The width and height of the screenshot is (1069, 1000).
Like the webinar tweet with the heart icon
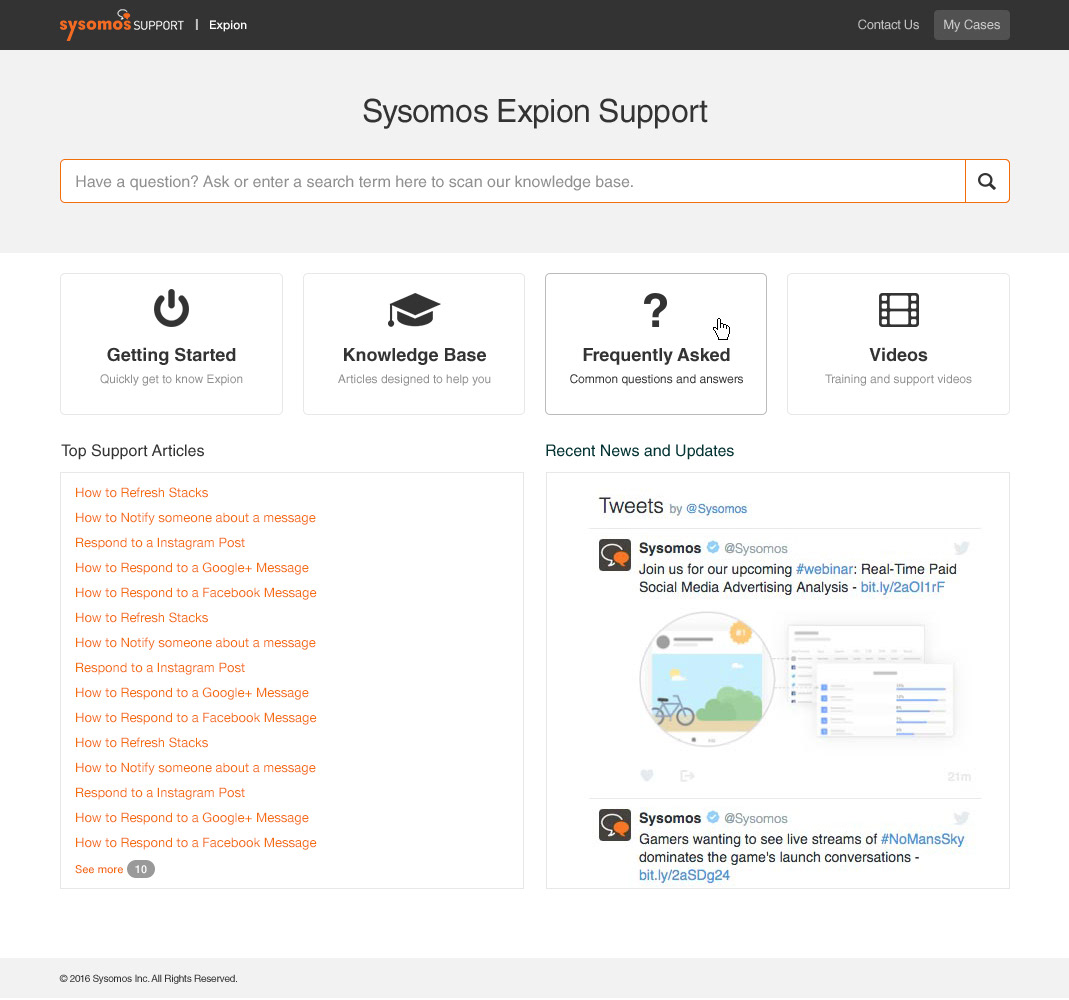(x=647, y=775)
